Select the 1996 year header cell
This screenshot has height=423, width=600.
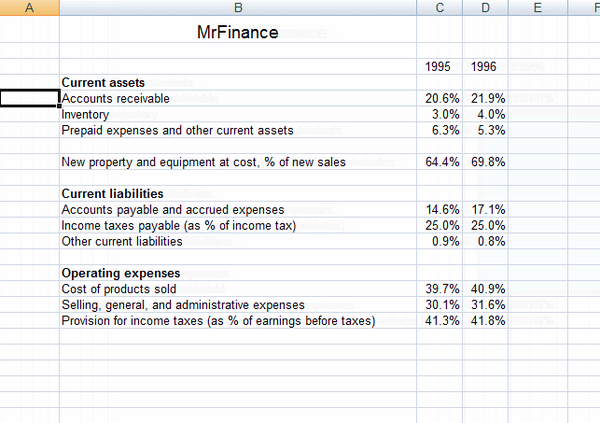click(x=483, y=67)
